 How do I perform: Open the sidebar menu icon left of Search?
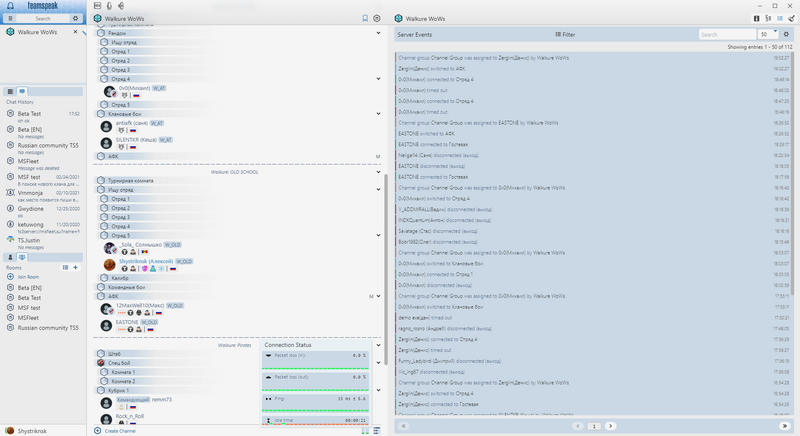[10, 18]
